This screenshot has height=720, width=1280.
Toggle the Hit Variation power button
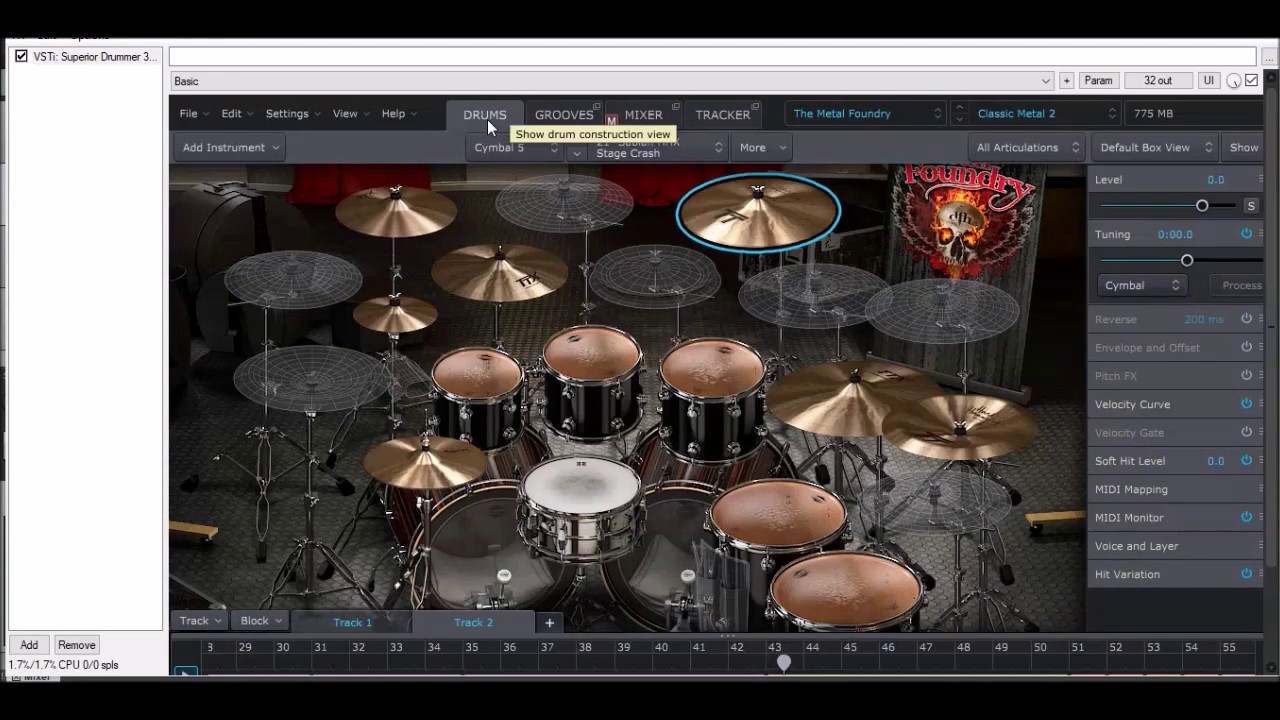tap(1246, 574)
